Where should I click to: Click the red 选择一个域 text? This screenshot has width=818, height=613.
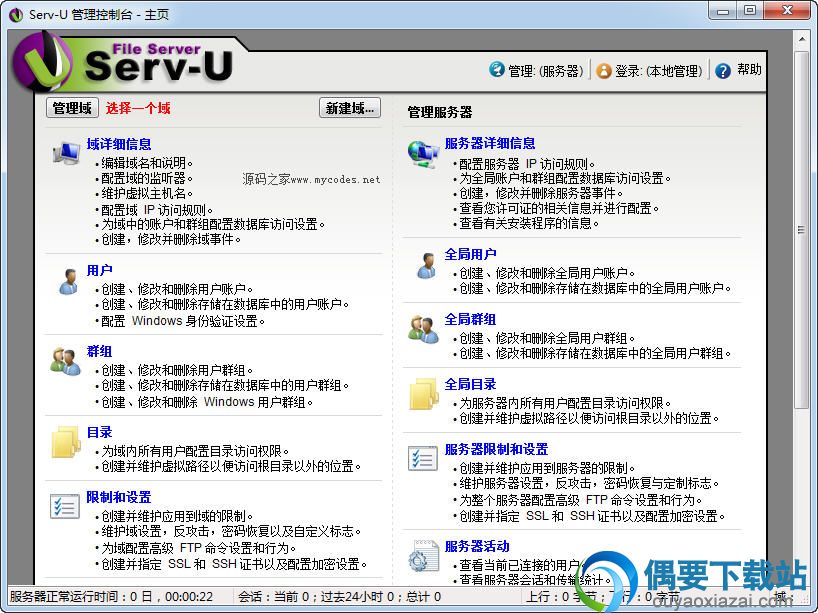point(138,108)
